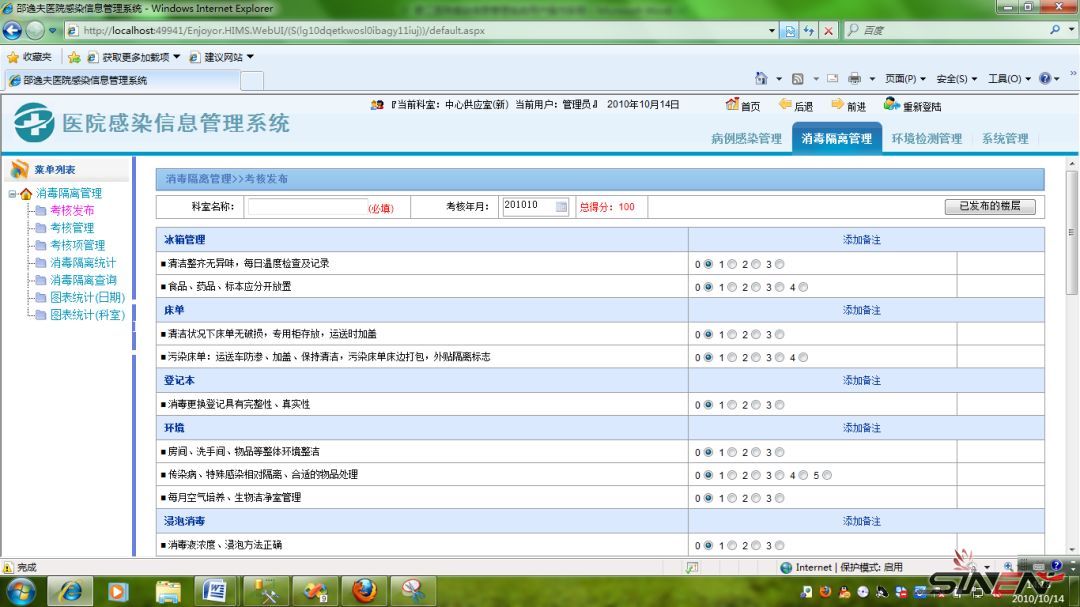Click 添加备注 for 床单 section
The height and width of the screenshot is (607, 1080).
point(862,310)
